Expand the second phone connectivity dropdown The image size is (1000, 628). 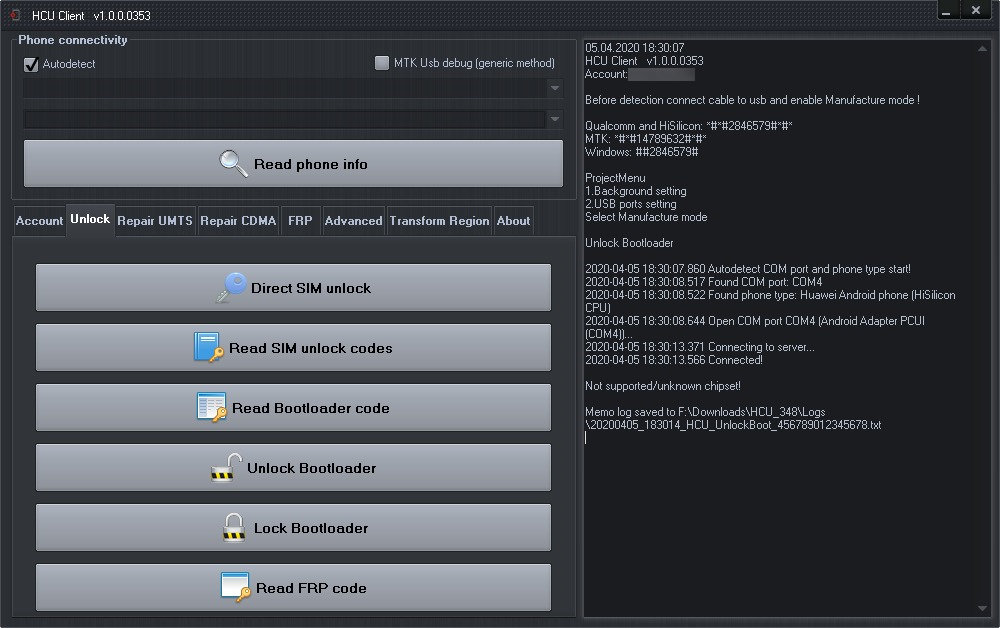[555, 119]
